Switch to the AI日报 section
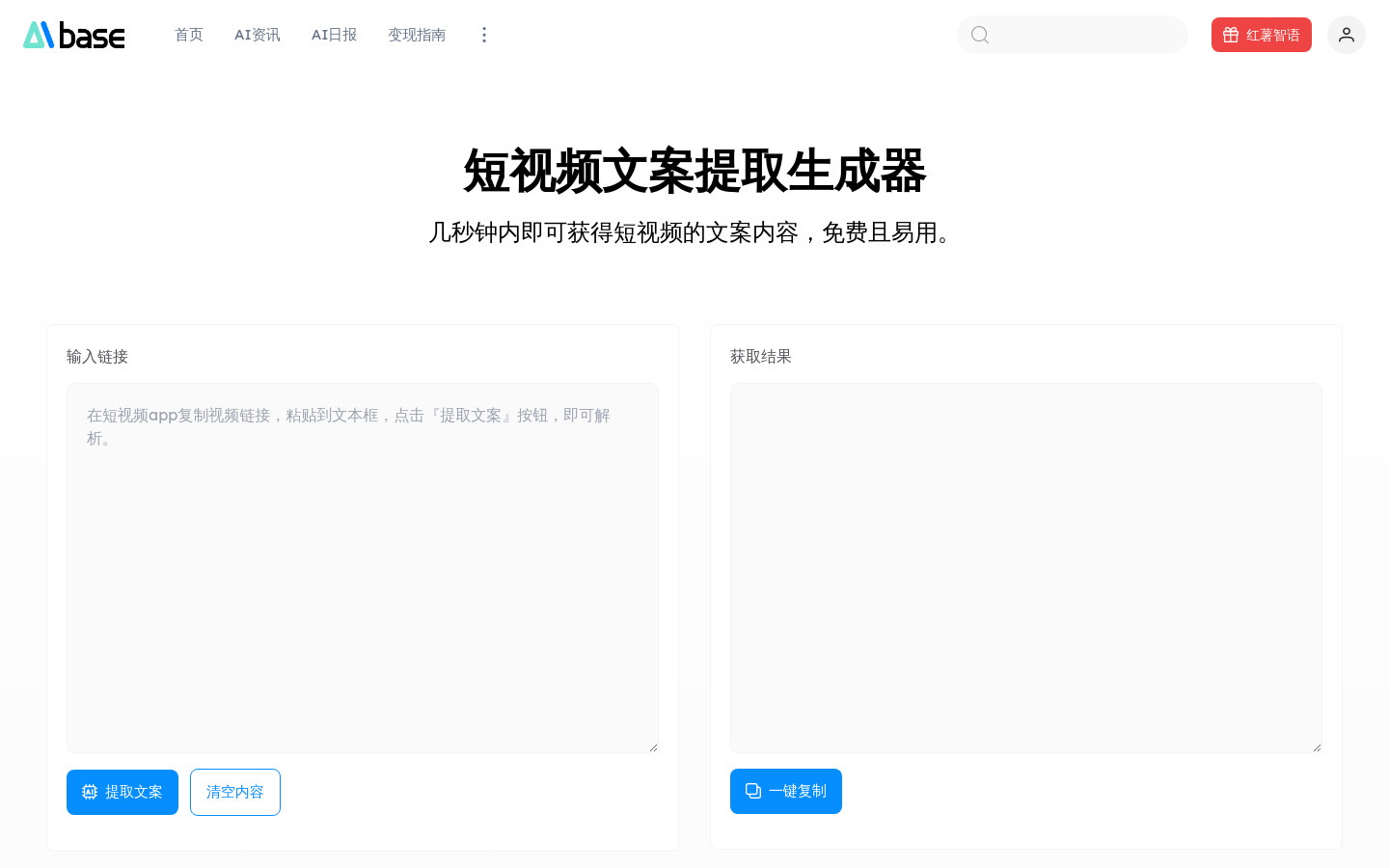The image size is (1389, 868). coord(334,35)
